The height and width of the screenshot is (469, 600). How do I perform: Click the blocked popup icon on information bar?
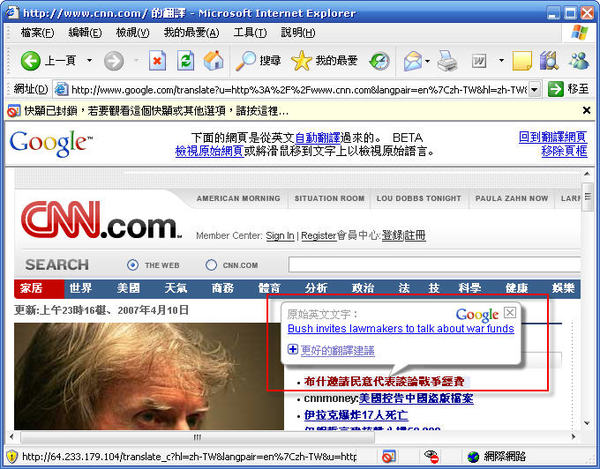click(14, 111)
